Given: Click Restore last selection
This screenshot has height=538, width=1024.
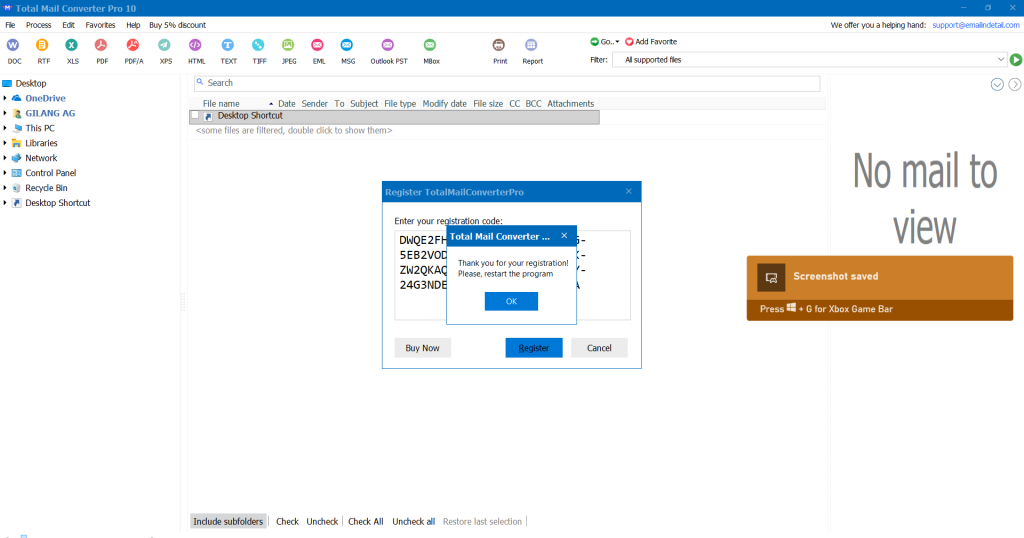Looking at the screenshot, I should tap(482, 521).
